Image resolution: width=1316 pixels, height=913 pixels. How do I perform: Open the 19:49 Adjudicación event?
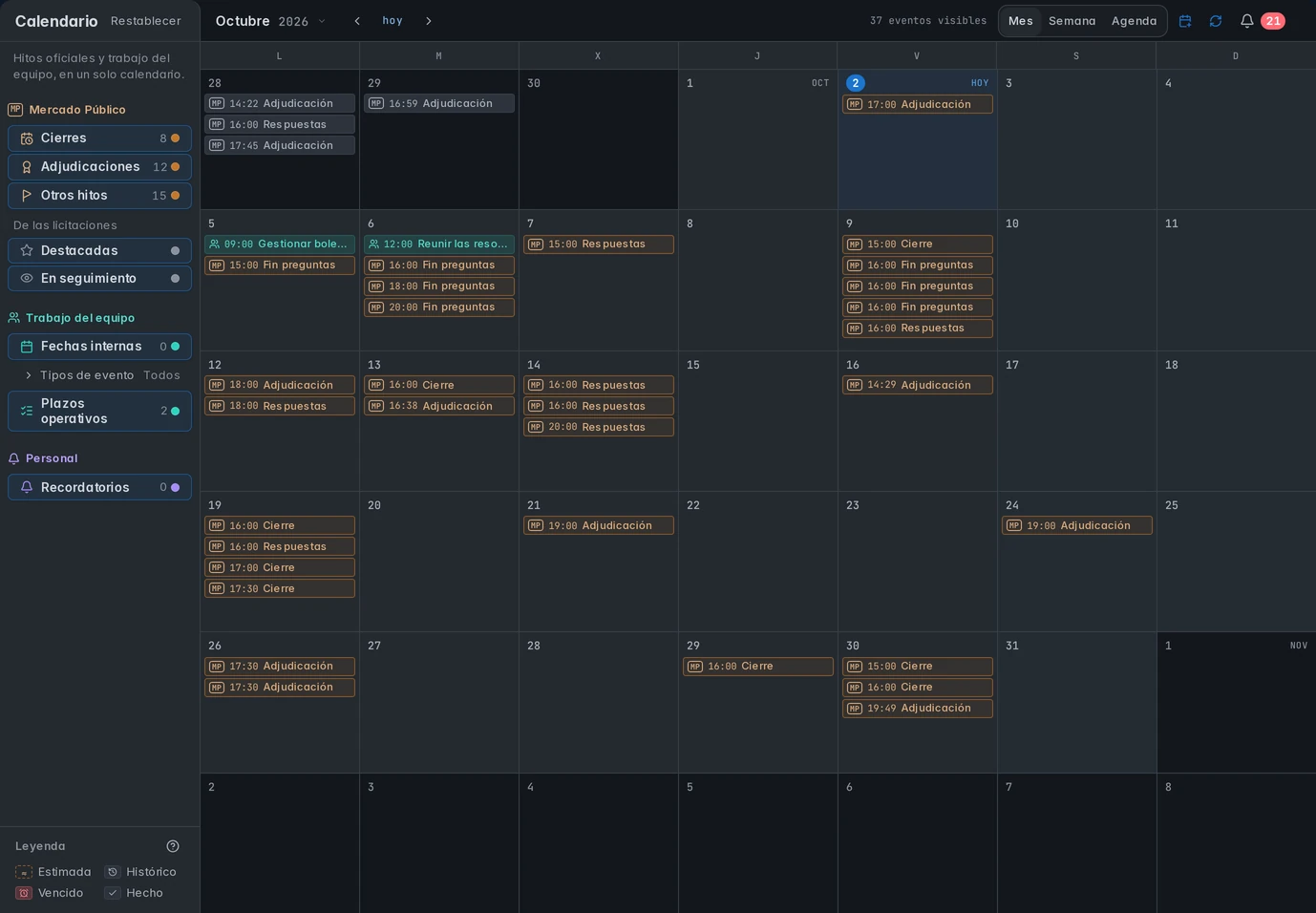coord(918,709)
